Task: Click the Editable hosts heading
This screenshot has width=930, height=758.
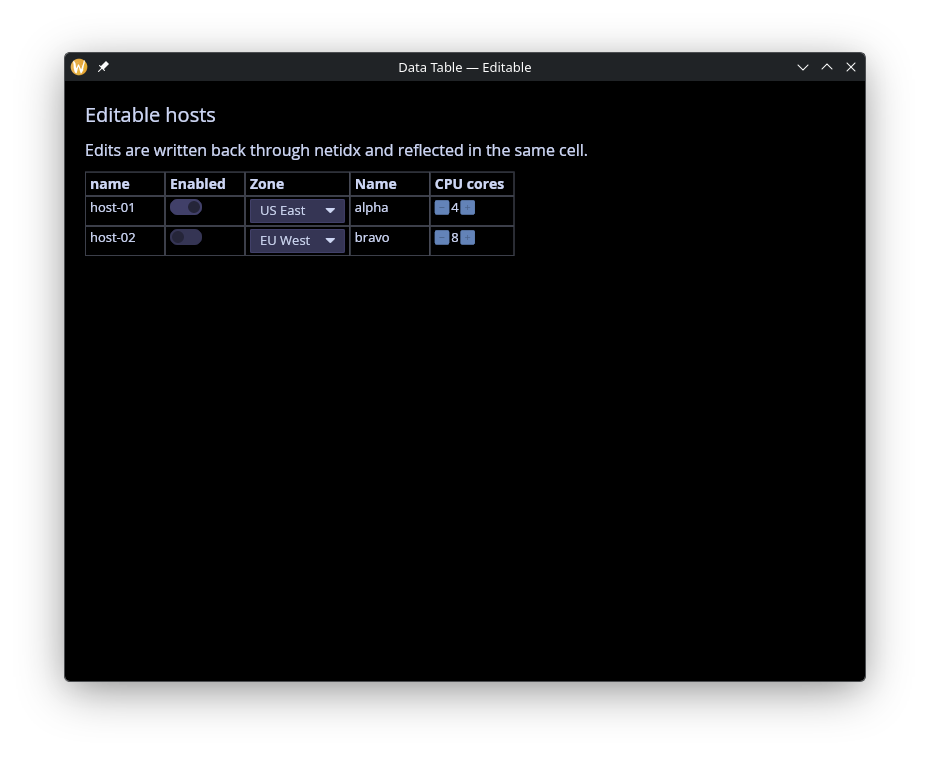Action: pos(150,115)
